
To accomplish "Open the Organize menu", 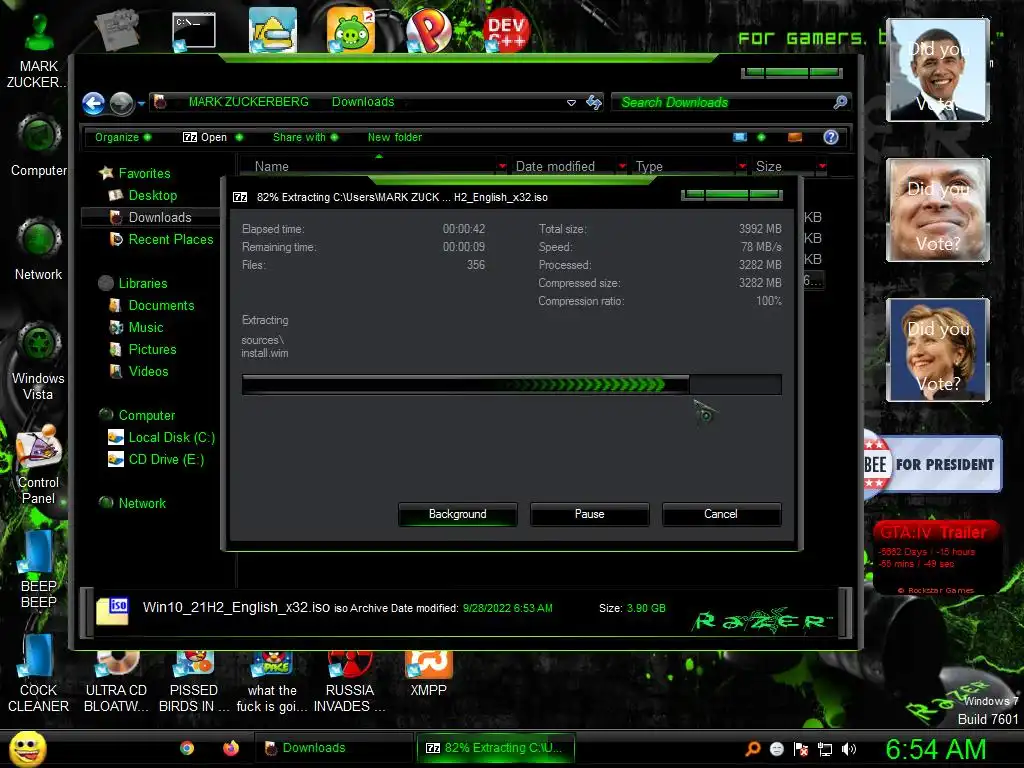I will 123,137.
